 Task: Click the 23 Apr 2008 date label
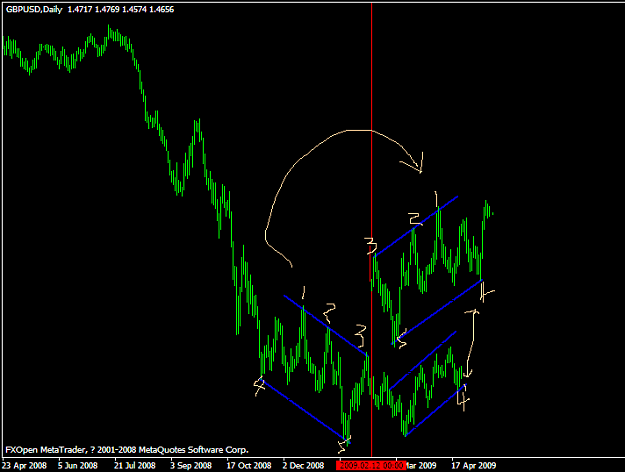24,465
